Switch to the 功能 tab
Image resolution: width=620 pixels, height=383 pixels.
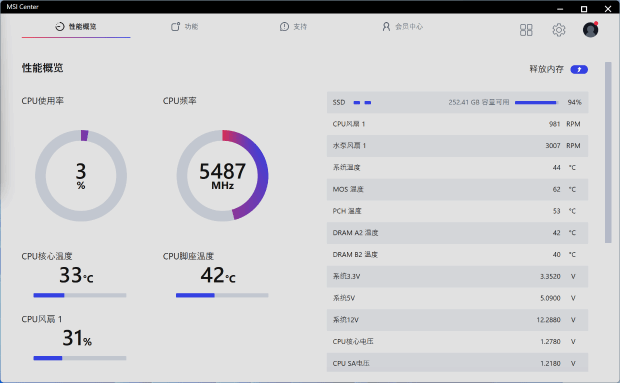(185, 26)
